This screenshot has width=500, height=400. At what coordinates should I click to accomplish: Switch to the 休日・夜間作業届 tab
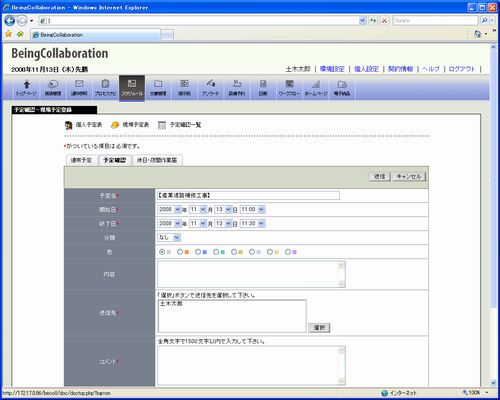[x=157, y=160]
